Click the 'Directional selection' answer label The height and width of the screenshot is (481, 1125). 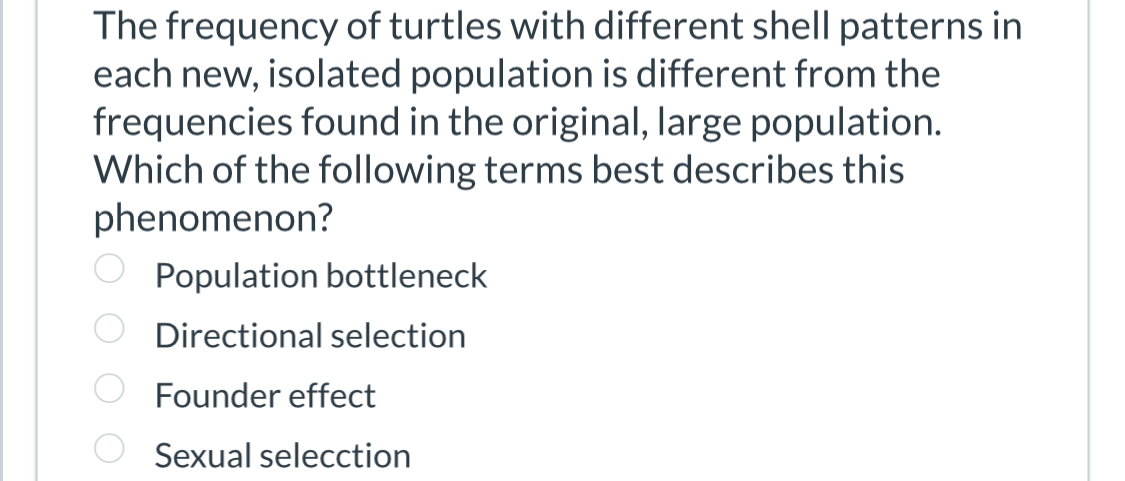click(310, 336)
